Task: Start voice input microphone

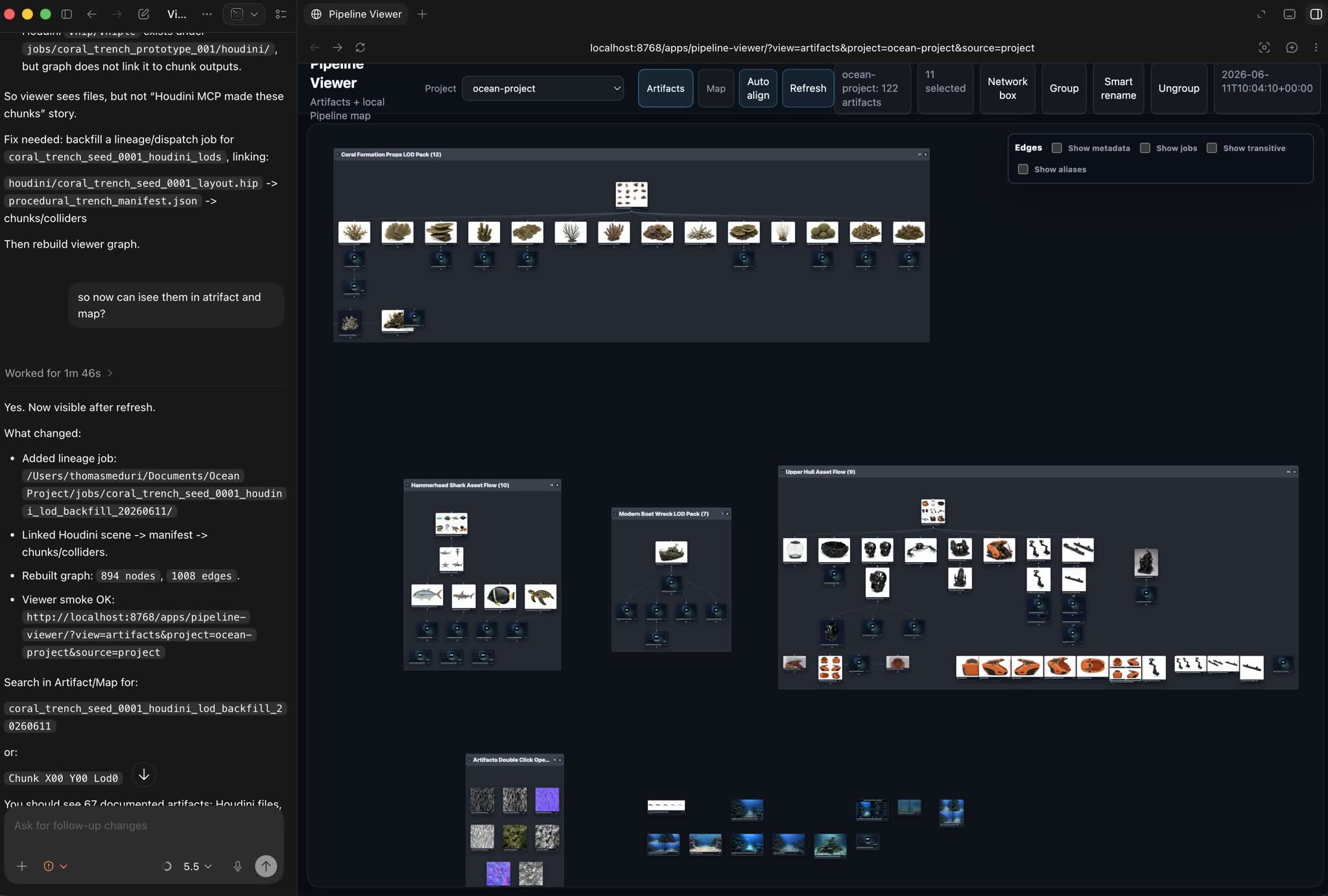Action: coord(237,866)
